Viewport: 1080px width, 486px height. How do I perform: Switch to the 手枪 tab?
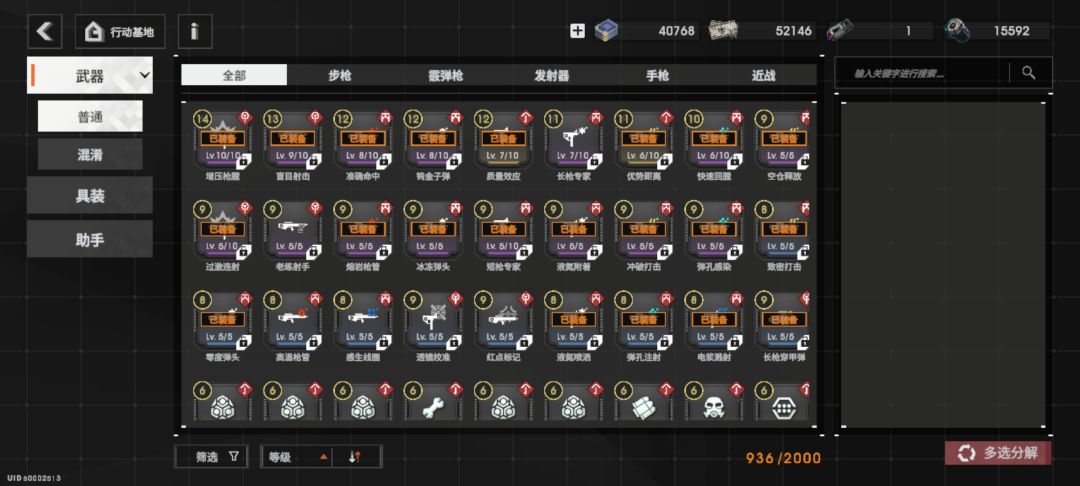[658, 75]
